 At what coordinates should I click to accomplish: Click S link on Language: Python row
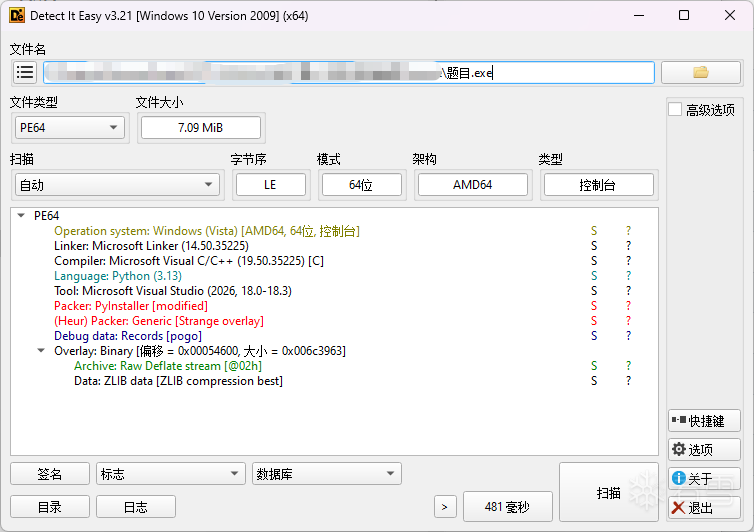pos(594,276)
